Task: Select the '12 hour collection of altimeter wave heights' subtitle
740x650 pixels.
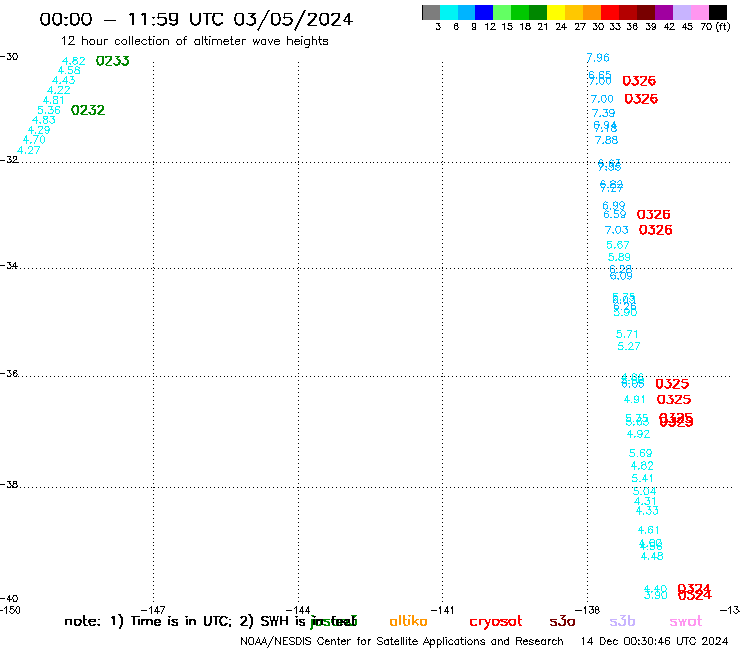Action: pos(194,41)
